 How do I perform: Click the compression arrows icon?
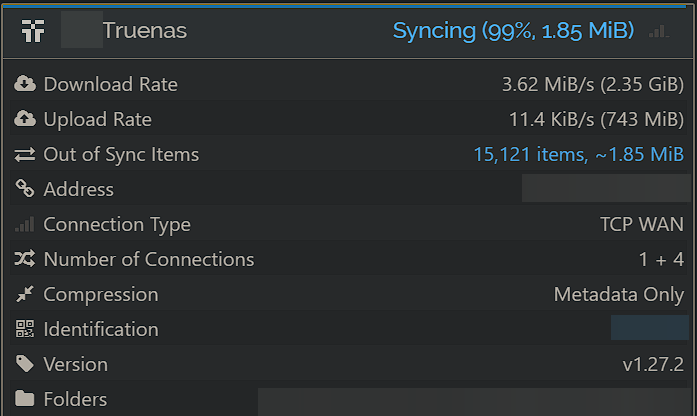tap(24, 294)
